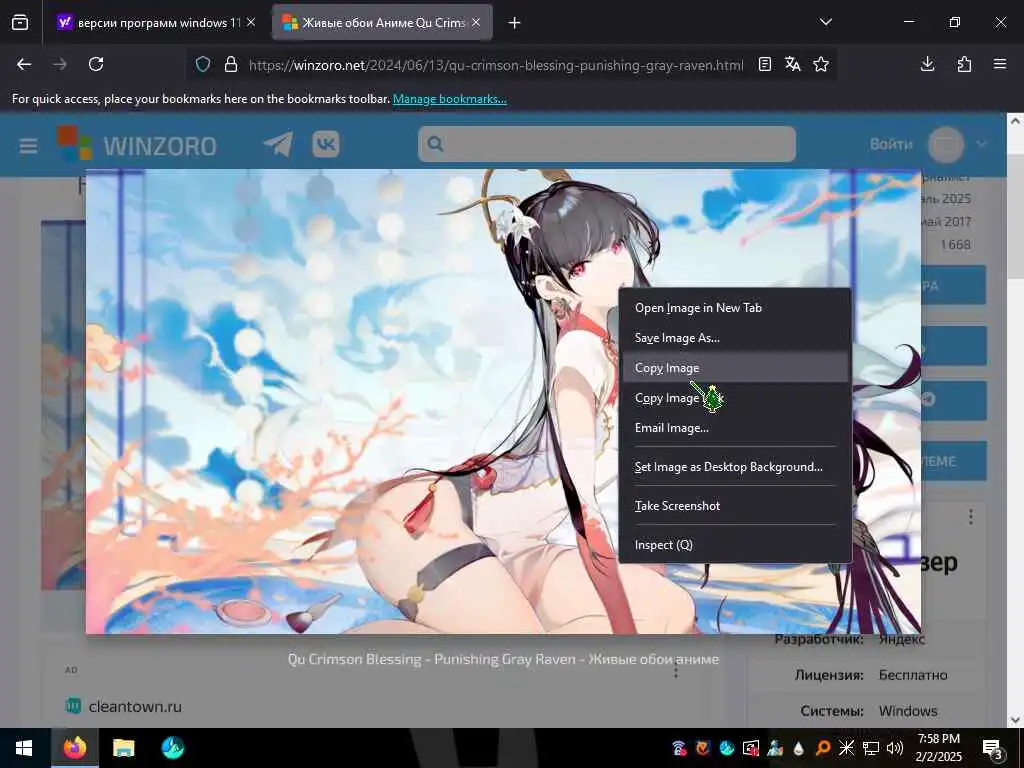Click the "Бесплатно" license value

click(913, 675)
